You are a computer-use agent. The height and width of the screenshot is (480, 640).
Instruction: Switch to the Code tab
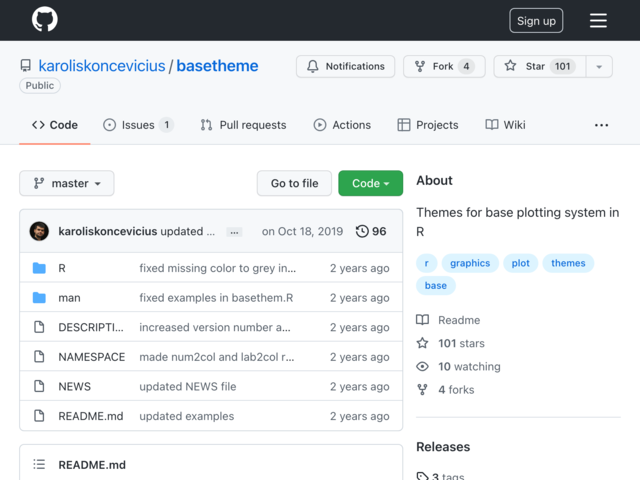pos(55,125)
